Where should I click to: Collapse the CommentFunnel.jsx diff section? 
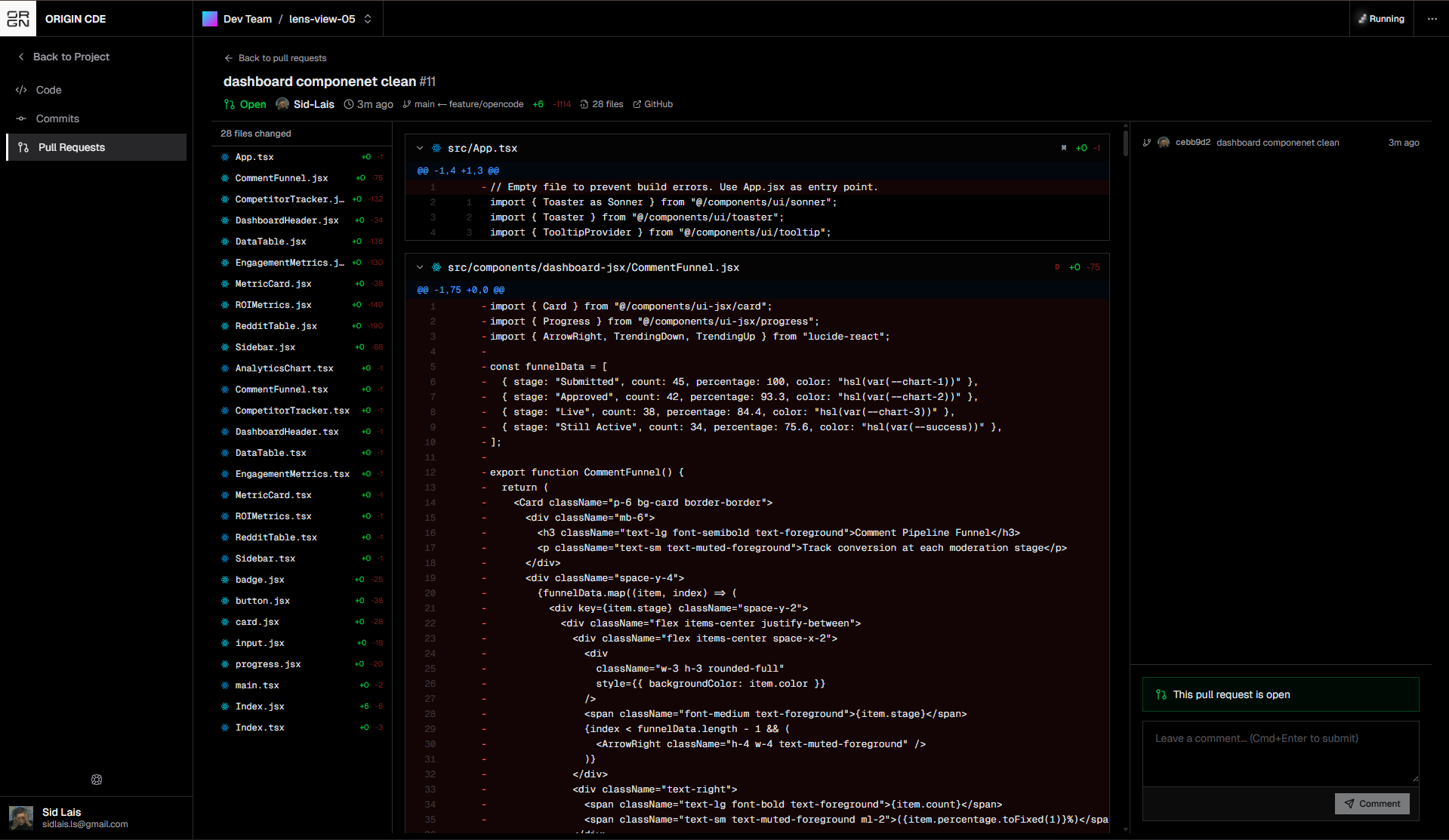tap(420, 268)
